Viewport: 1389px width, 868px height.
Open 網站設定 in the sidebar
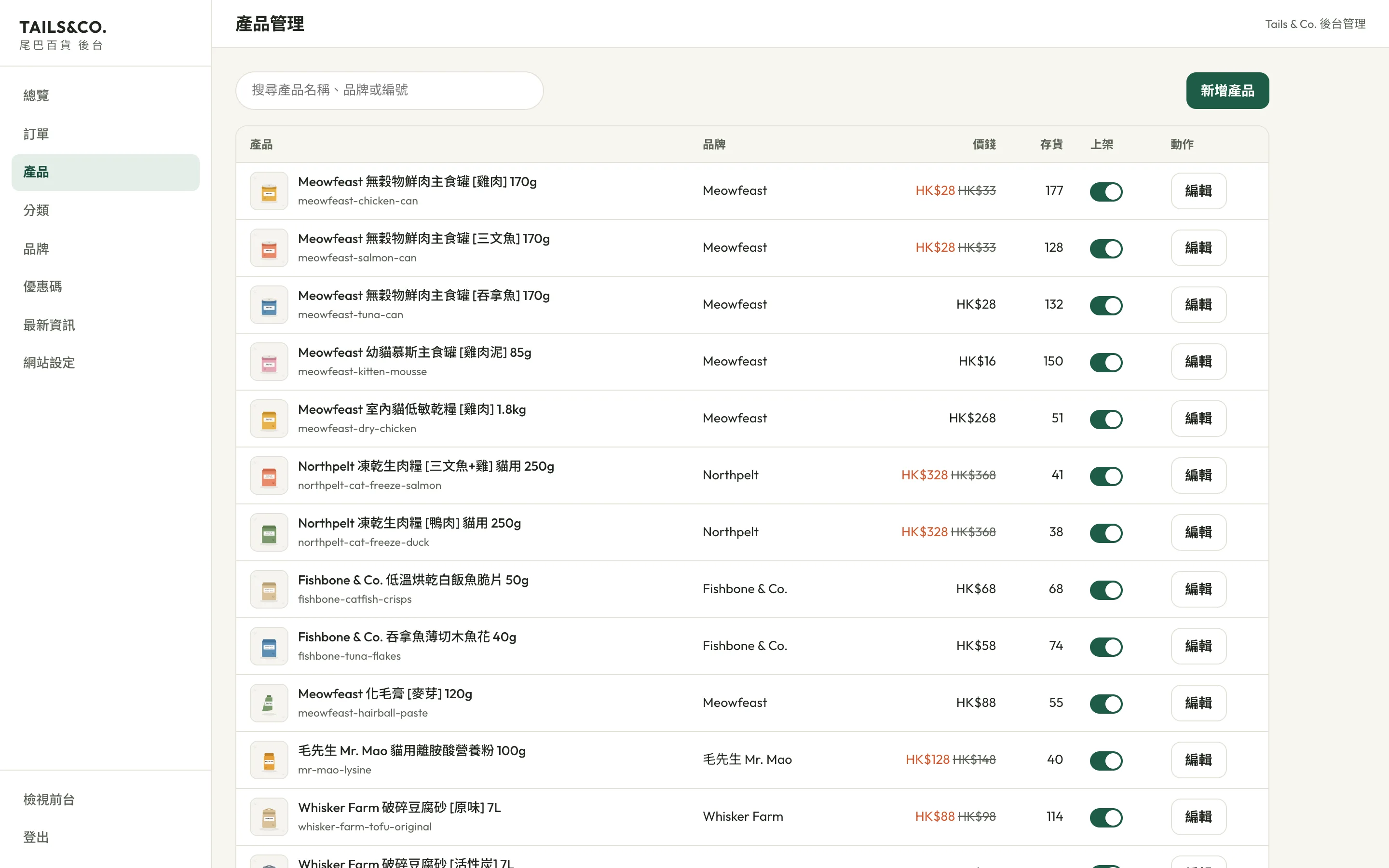106,363
